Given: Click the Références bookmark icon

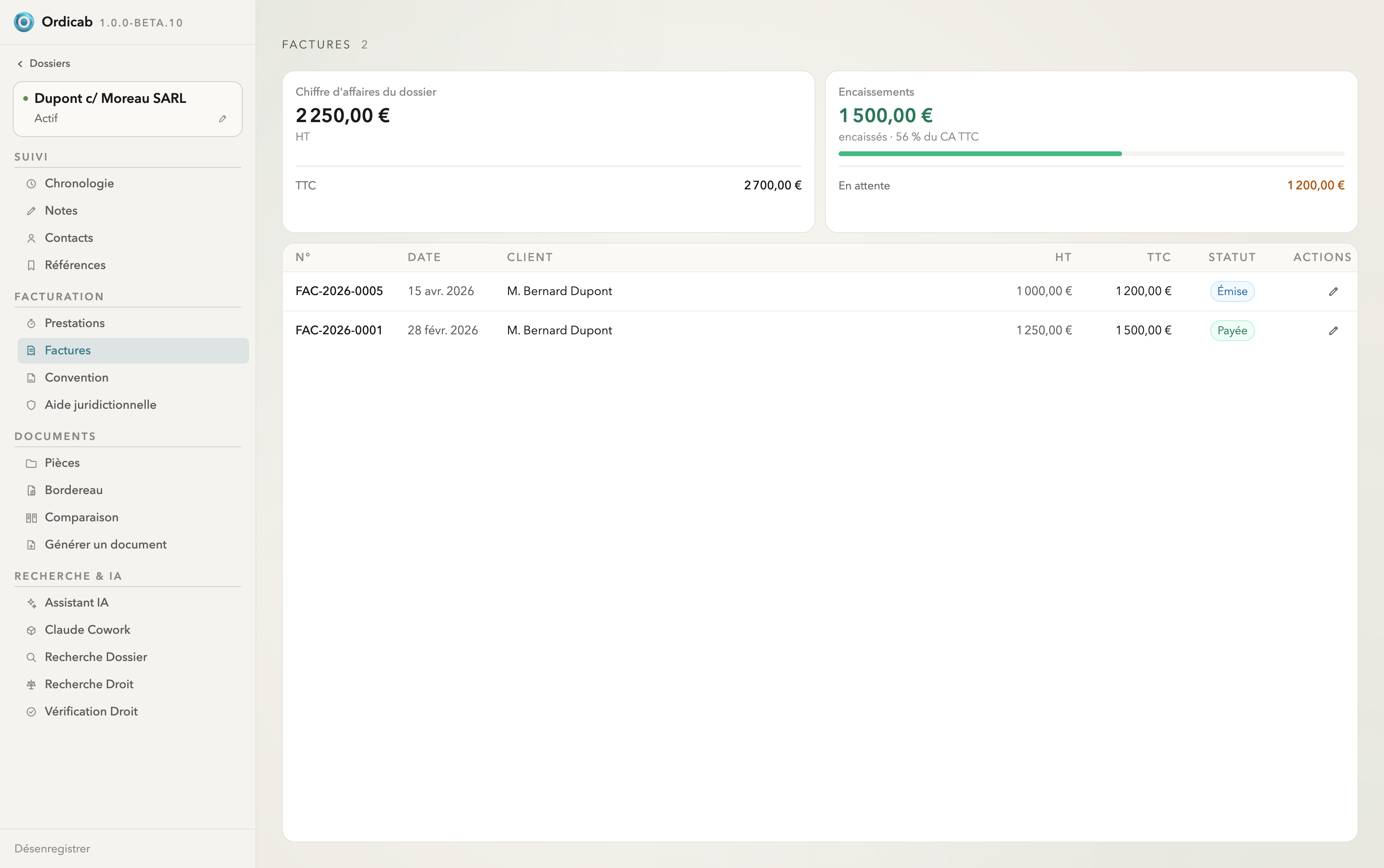Looking at the screenshot, I should coord(32,265).
